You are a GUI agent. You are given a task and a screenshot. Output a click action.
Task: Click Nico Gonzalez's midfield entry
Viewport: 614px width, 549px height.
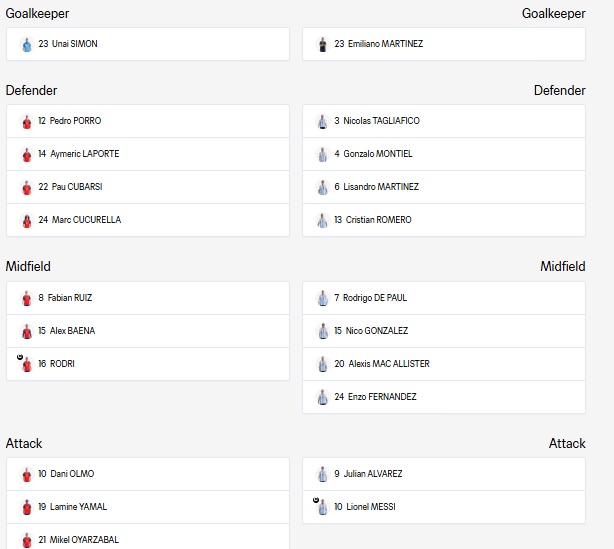click(444, 331)
